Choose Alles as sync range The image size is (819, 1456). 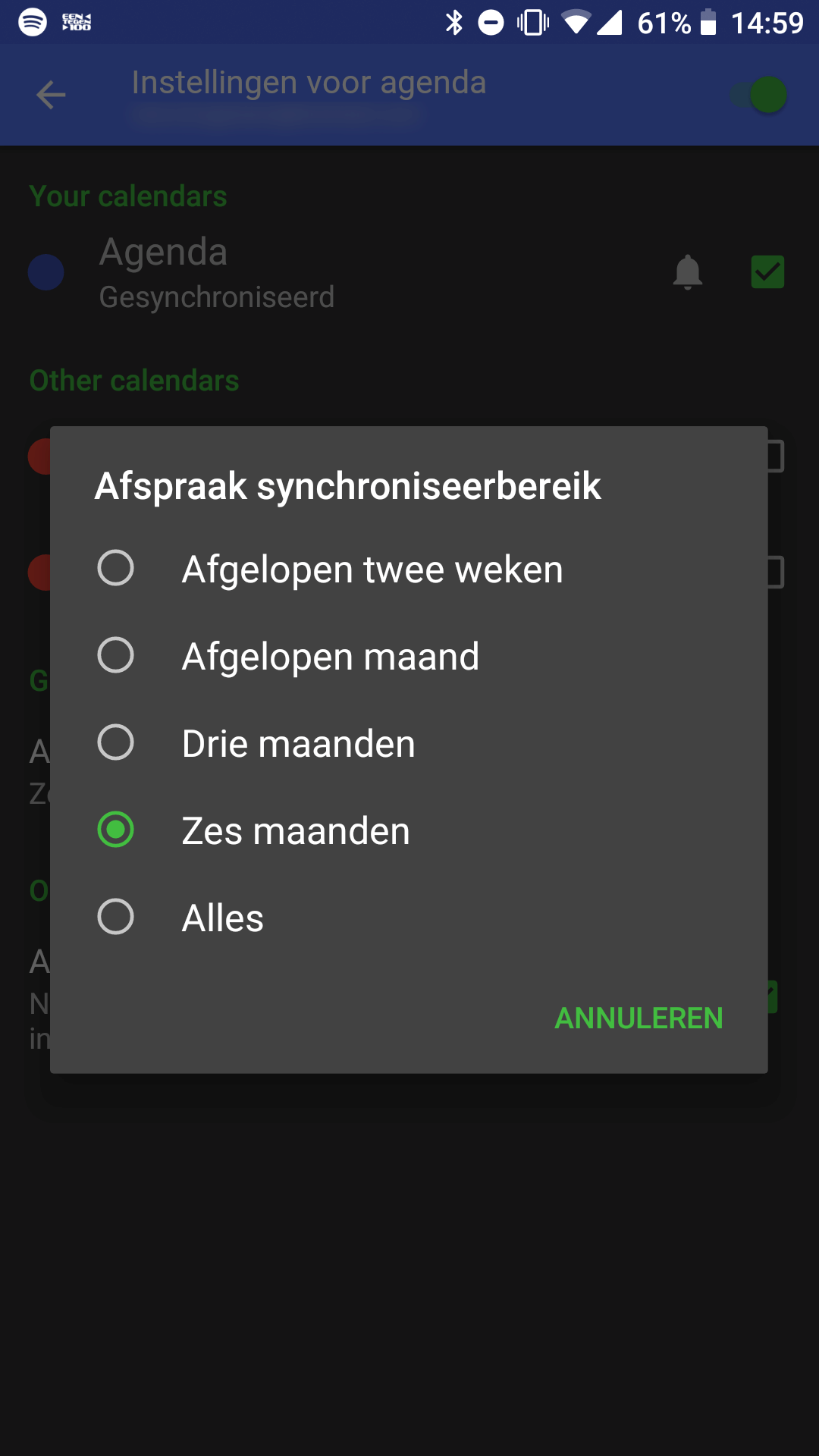116,917
